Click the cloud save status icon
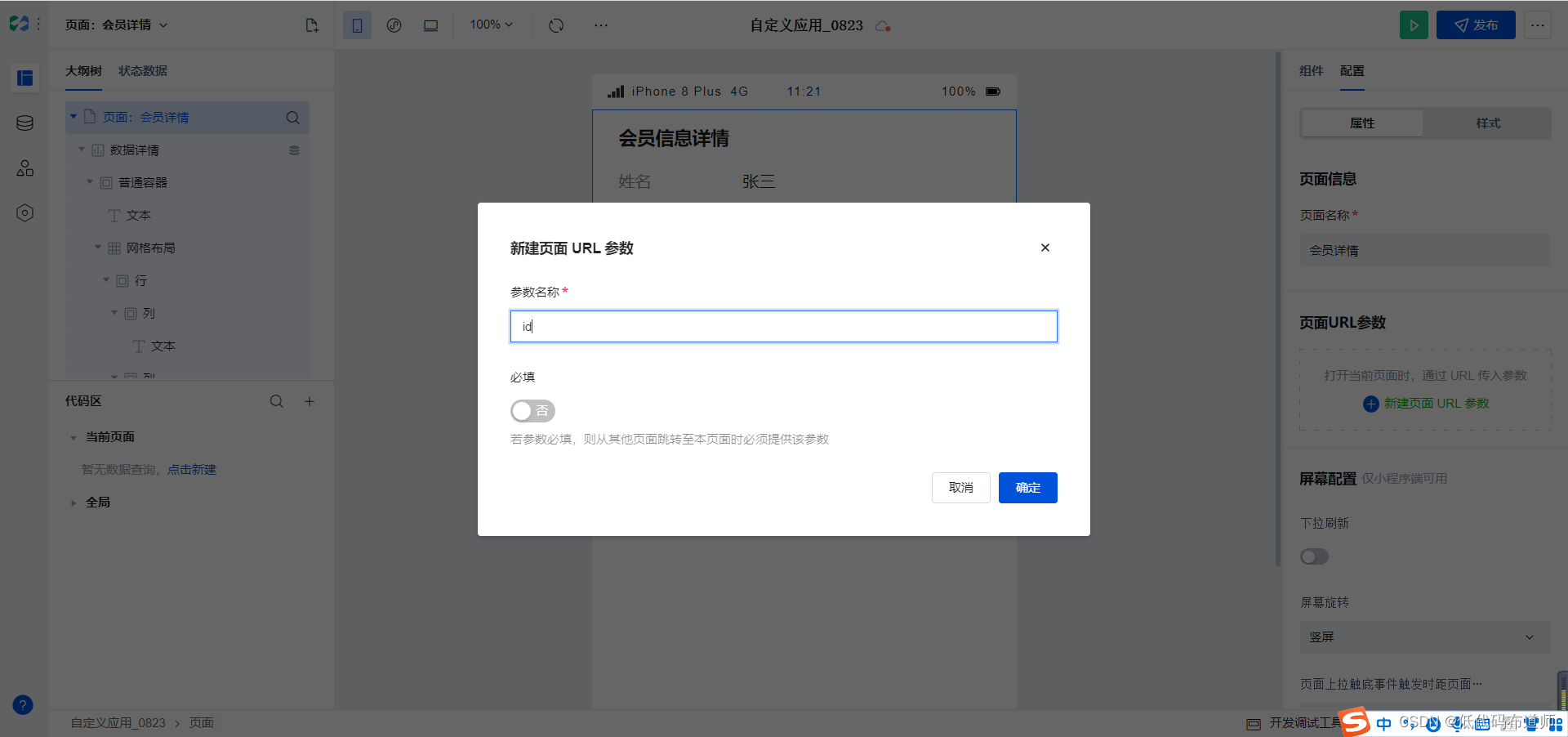1568x737 pixels. pyautogui.click(x=883, y=26)
